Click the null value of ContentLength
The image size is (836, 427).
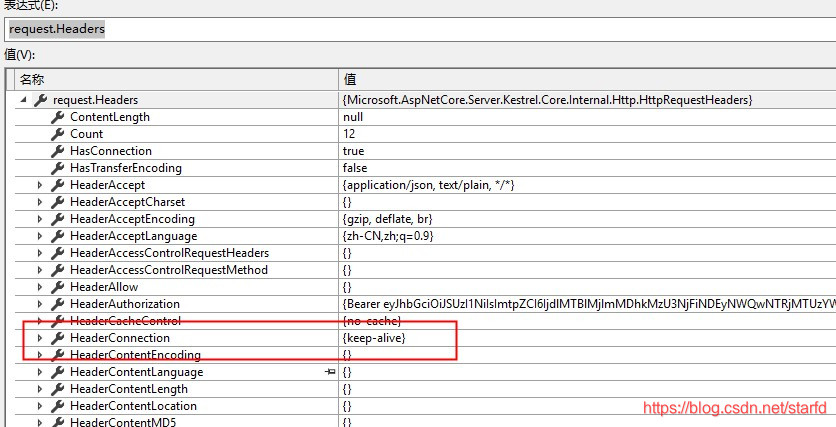pos(353,117)
